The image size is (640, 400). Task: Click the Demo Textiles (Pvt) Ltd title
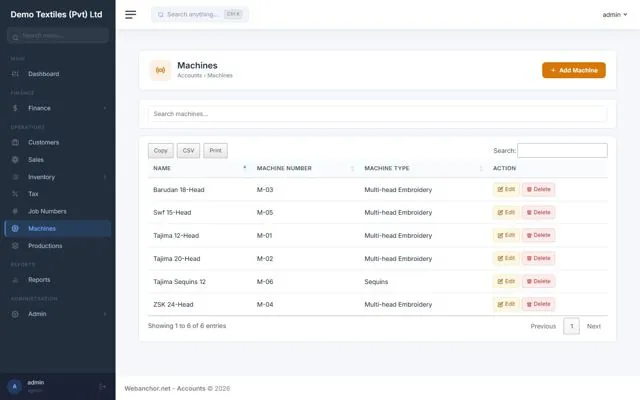(56, 15)
